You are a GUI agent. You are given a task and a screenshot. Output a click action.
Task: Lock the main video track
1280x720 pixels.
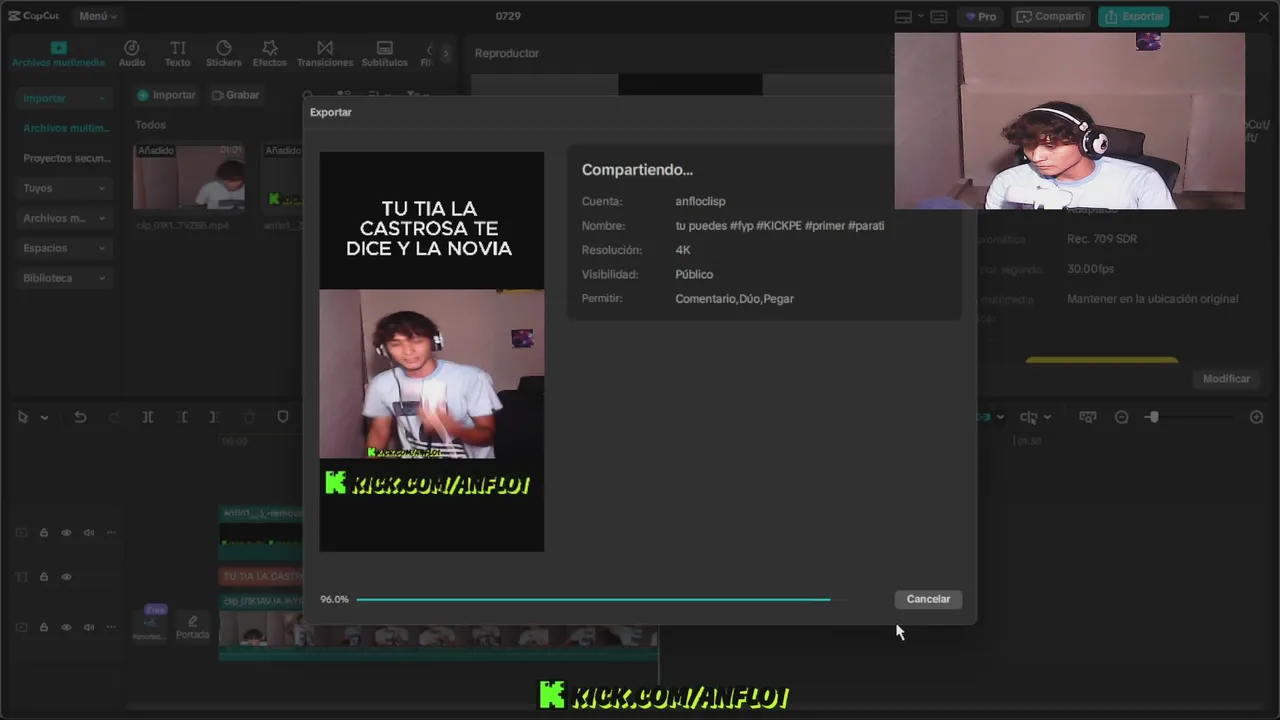(x=44, y=627)
